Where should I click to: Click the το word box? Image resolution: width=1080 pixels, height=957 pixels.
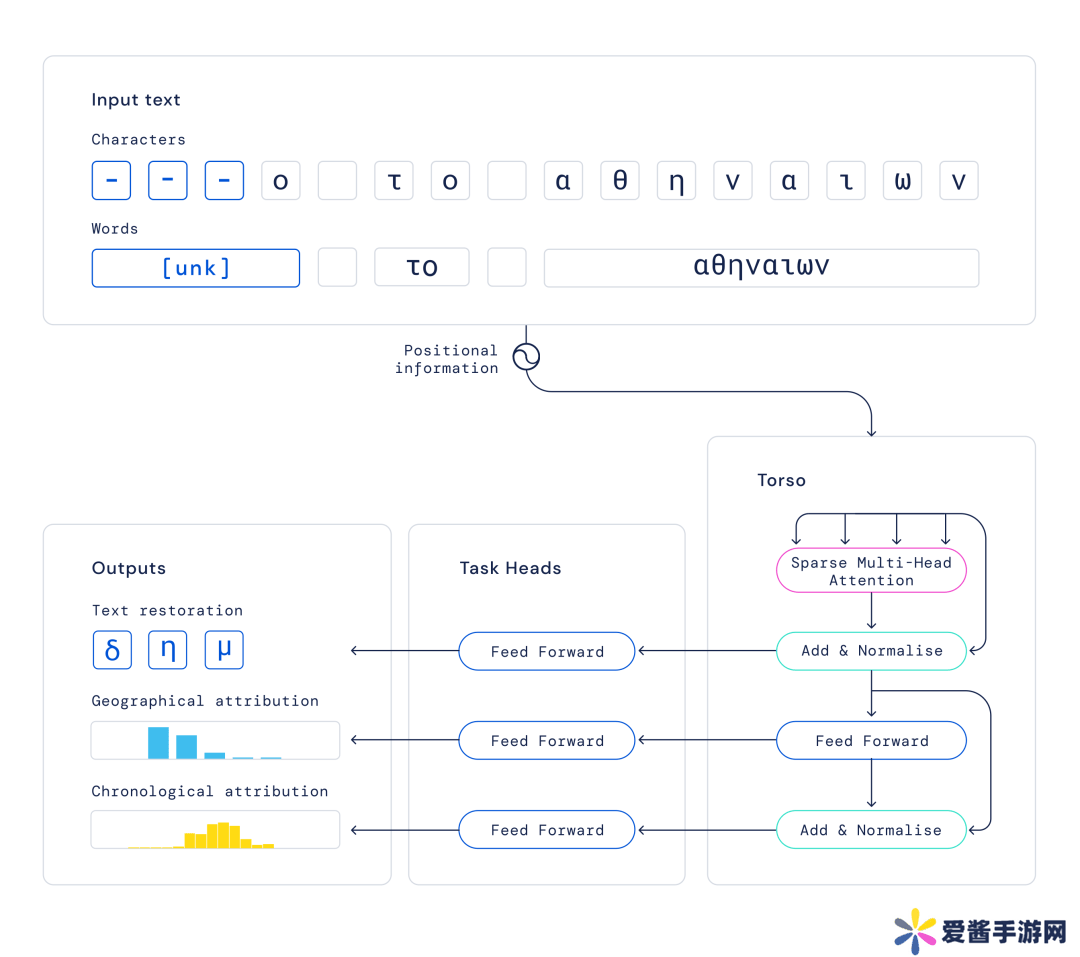pos(422,268)
